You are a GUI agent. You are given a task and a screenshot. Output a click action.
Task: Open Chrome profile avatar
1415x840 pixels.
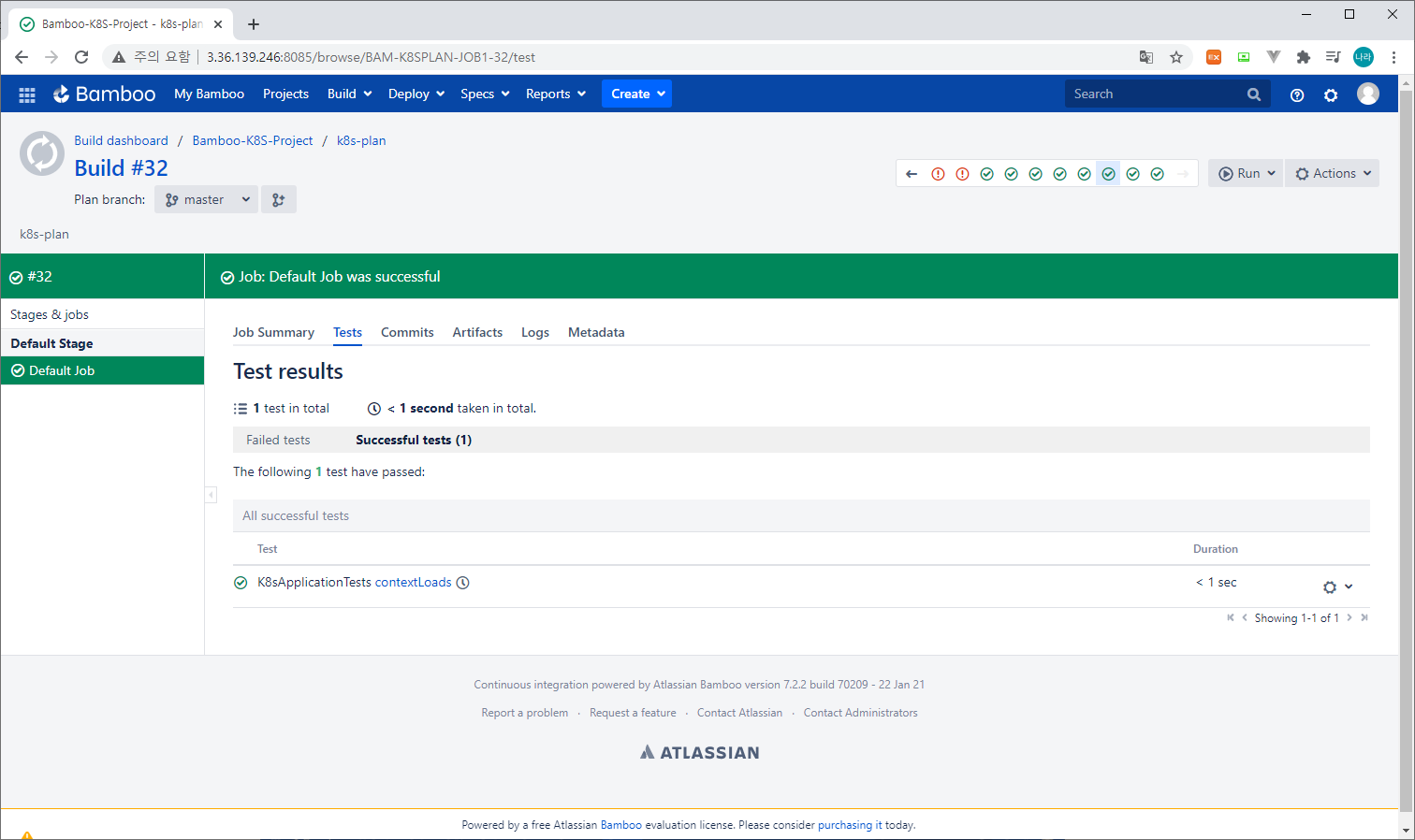[x=1364, y=57]
